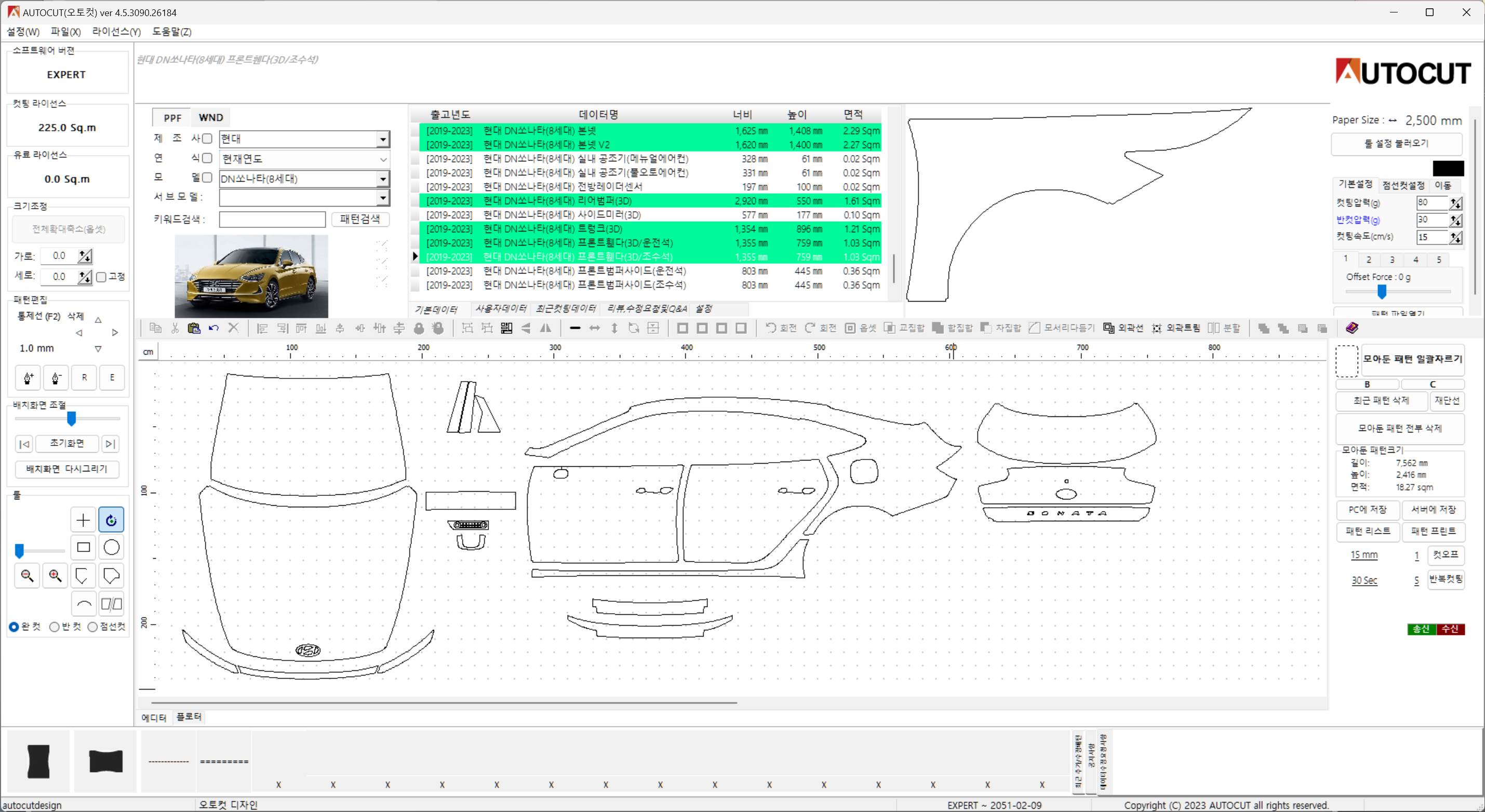Viewport: 1485px width, 812px height.
Task: Click the 외곽선 outline tool
Action: coord(1123,329)
